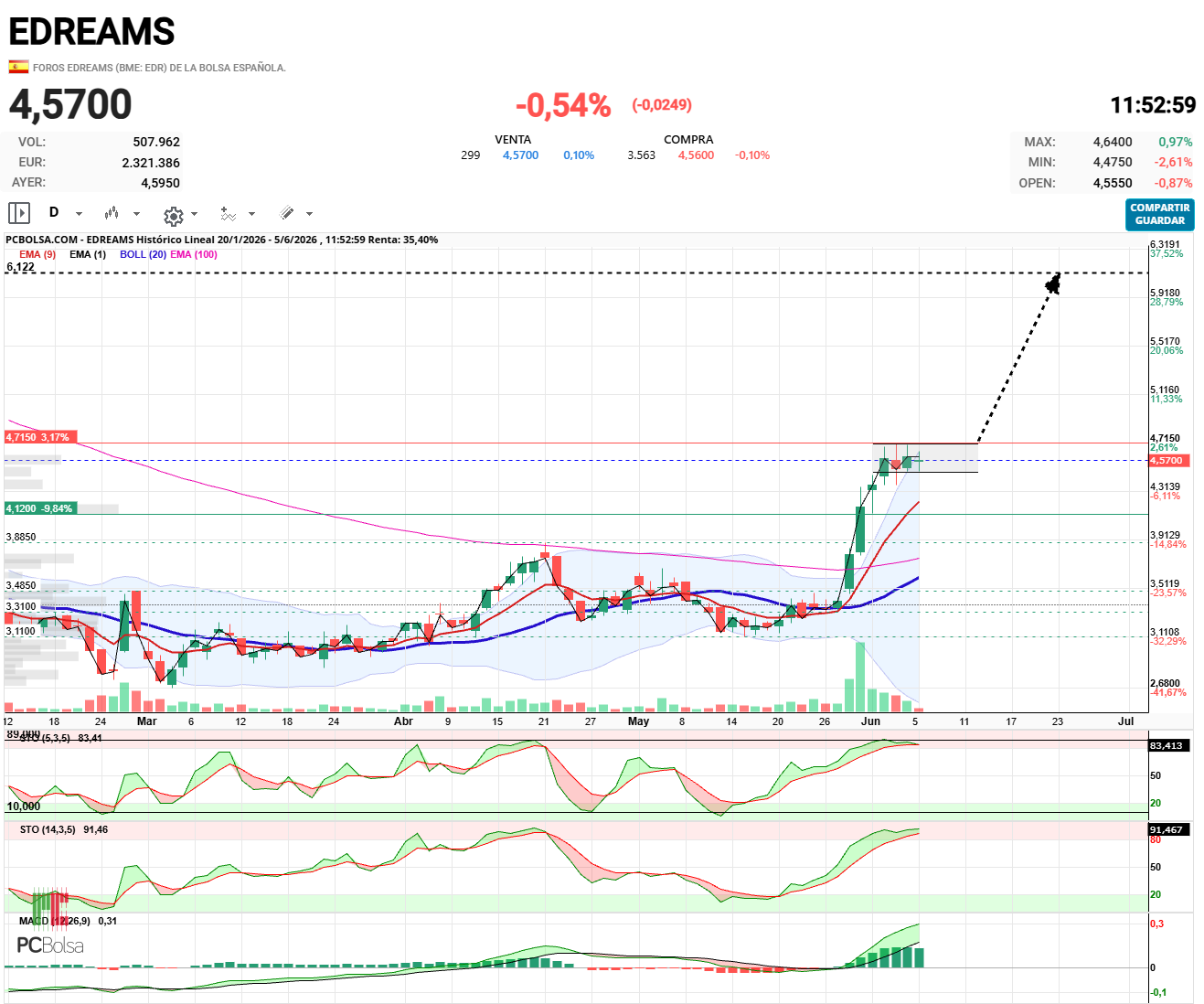Click the 83,413 stochastic value tag
This screenshot has width=1204, height=1004.
1167,745
